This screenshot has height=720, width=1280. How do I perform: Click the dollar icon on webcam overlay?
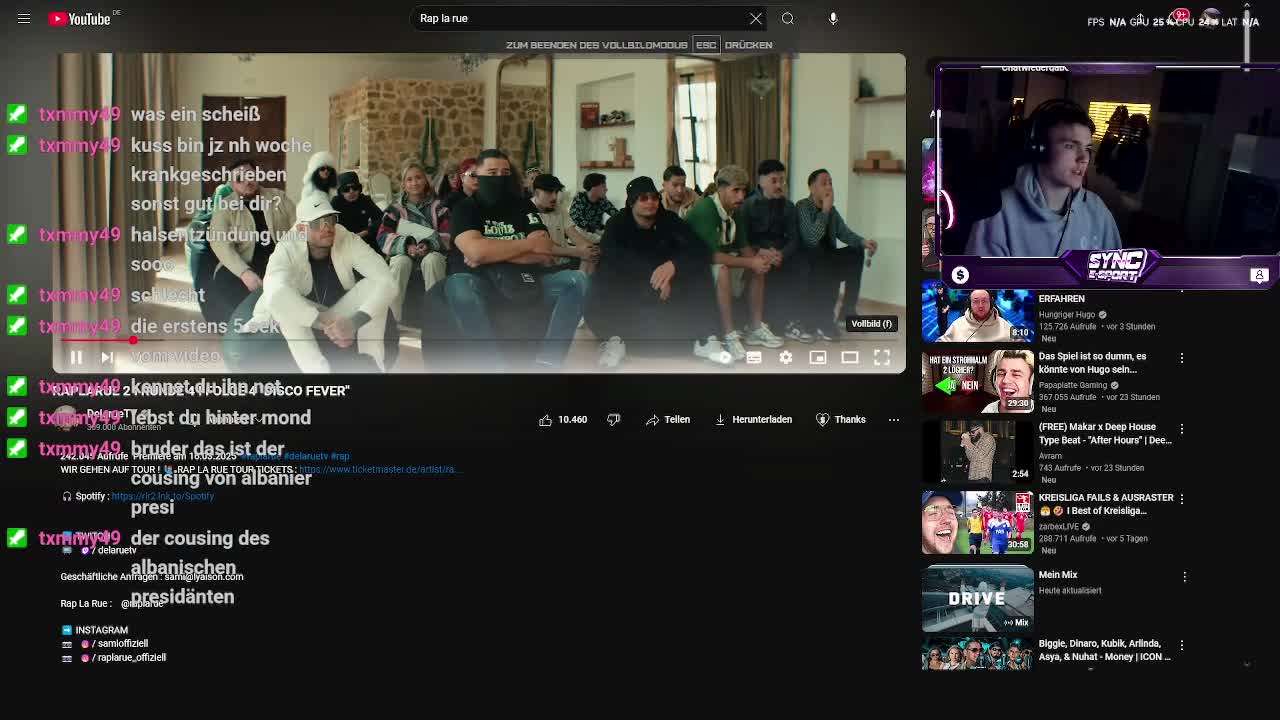[x=960, y=275]
